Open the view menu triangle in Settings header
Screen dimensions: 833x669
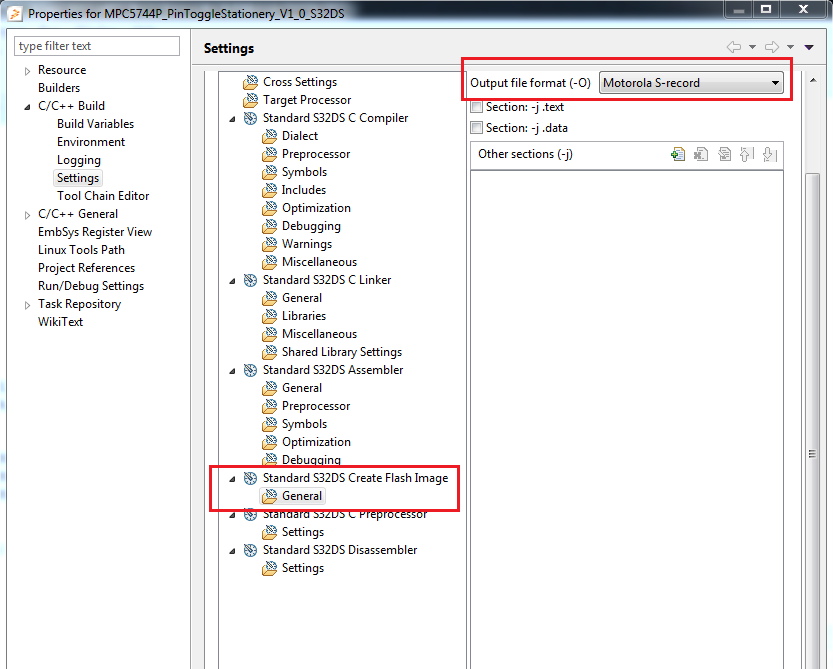point(809,47)
